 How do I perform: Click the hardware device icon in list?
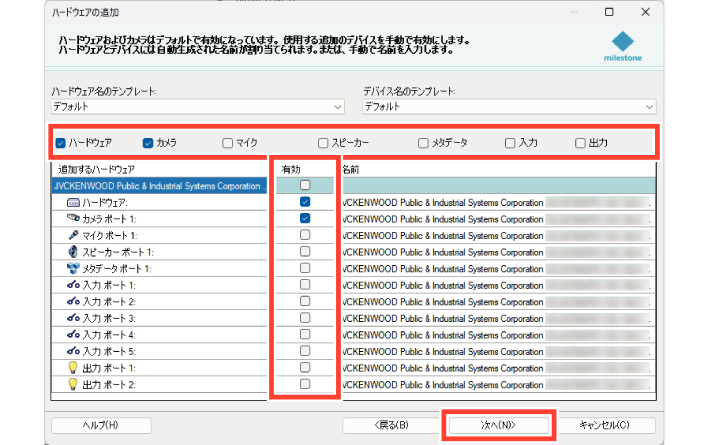[72, 202]
